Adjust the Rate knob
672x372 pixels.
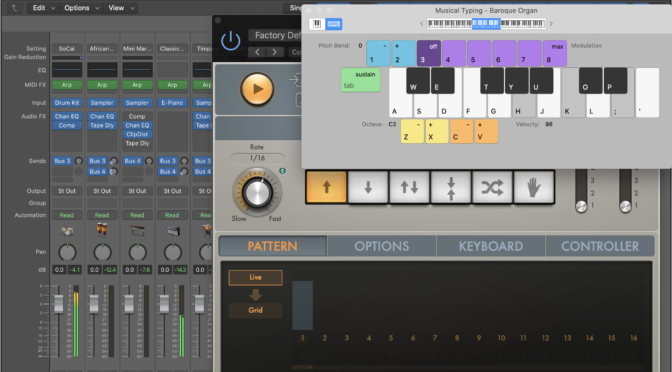pos(257,192)
